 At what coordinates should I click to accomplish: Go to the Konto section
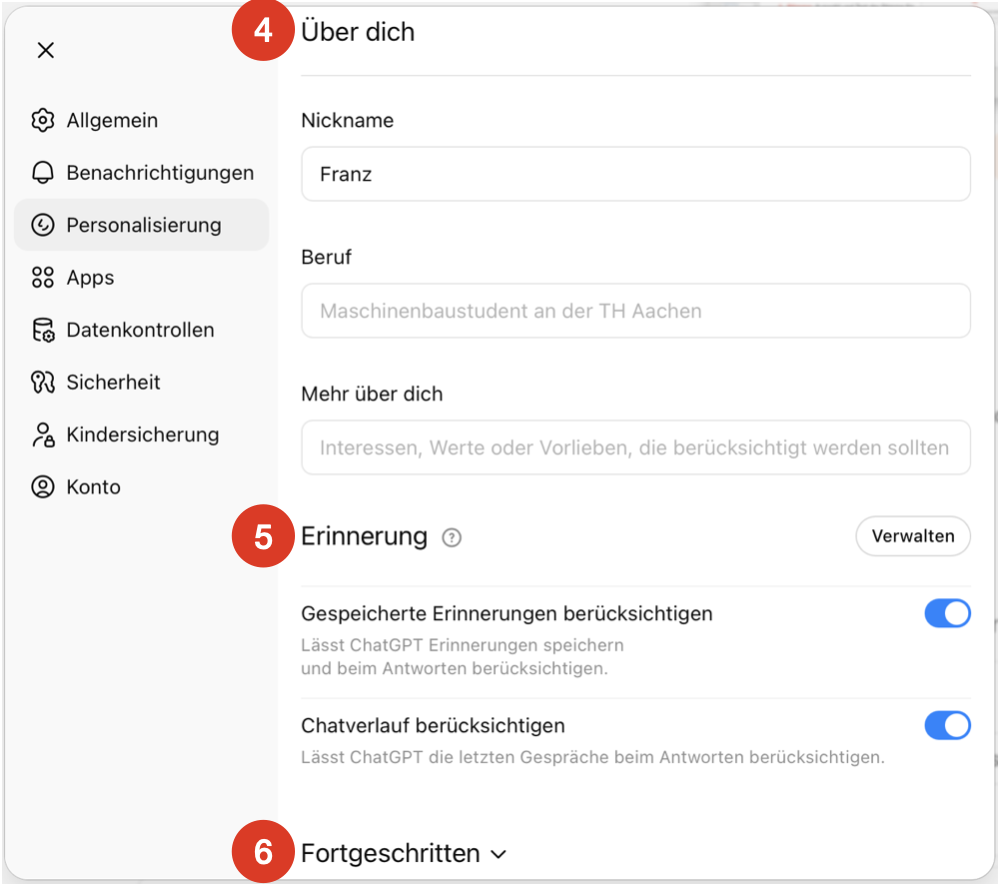pyautogui.click(x=93, y=487)
